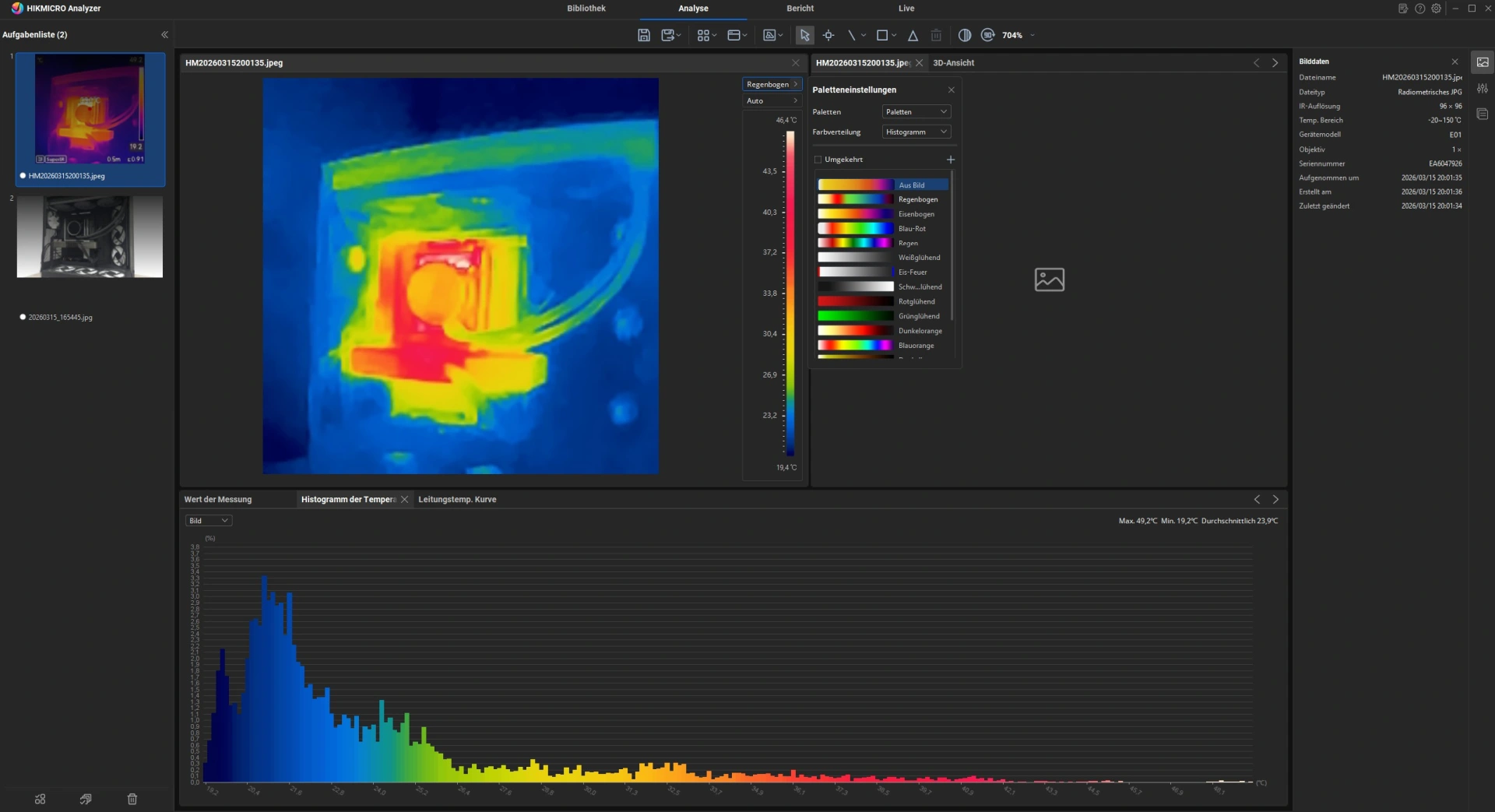Open the Leitungstemp. Kurve tab
Image resolution: width=1495 pixels, height=812 pixels.
(457, 500)
